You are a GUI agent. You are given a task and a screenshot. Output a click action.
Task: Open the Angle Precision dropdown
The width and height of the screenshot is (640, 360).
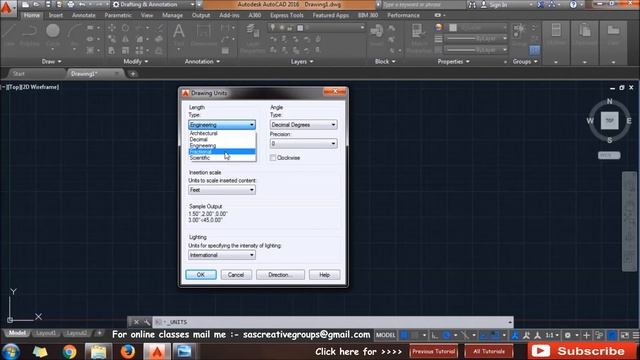[x=303, y=144]
